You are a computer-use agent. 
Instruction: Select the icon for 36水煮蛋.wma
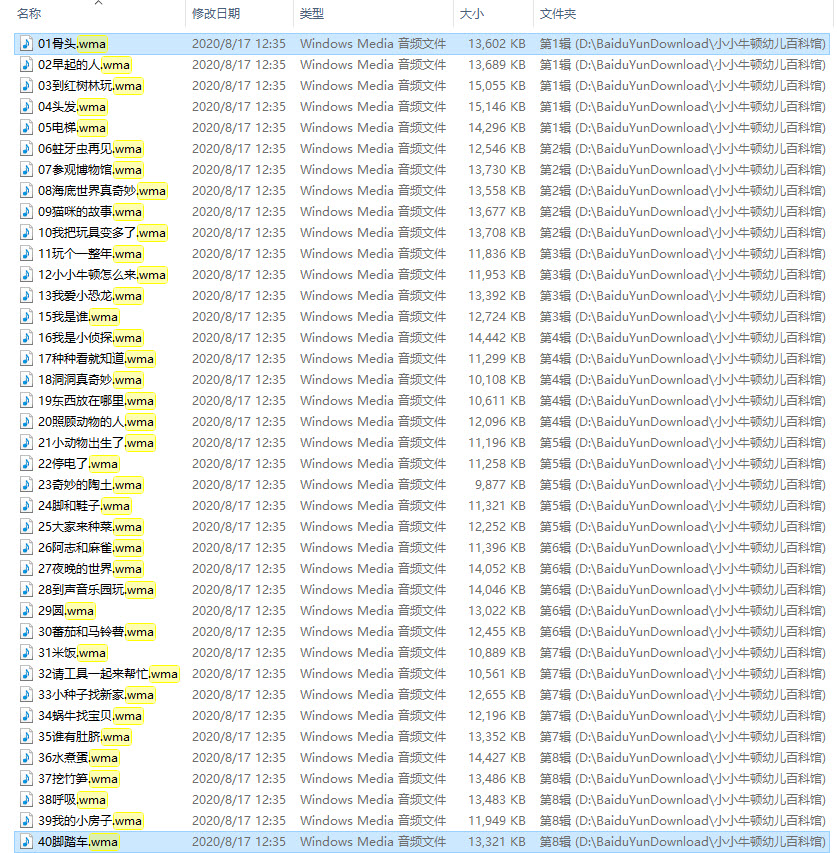pyautogui.click(x=27, y=758)
